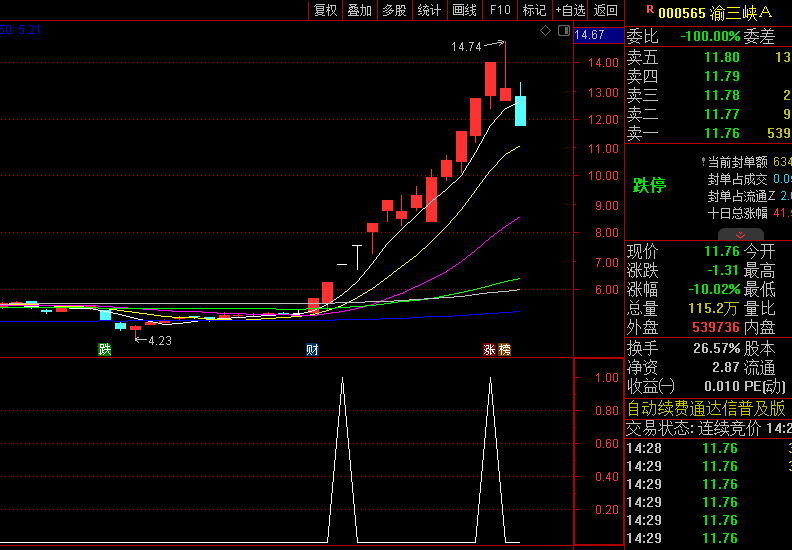The image size is (792, 550).
Task: Click the pin icon beside 当前封单额
Action: (x=701, y=161)
